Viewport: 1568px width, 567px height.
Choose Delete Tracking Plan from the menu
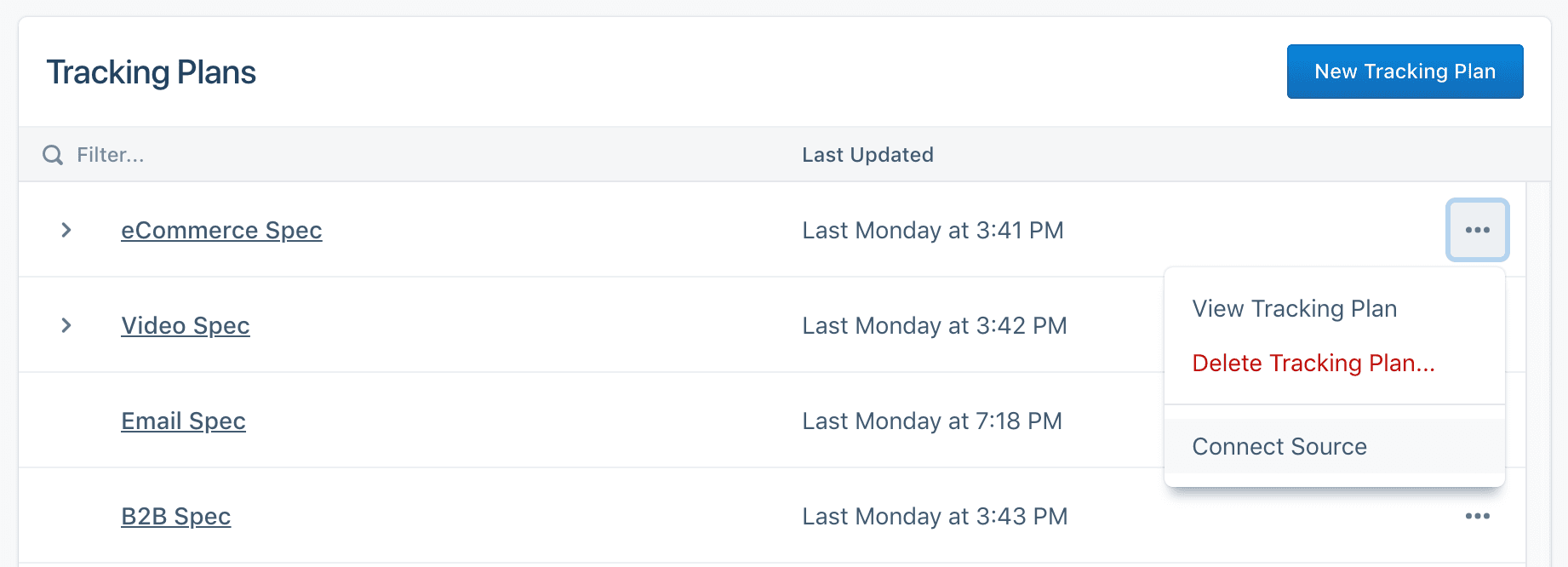coord(1313,363)
